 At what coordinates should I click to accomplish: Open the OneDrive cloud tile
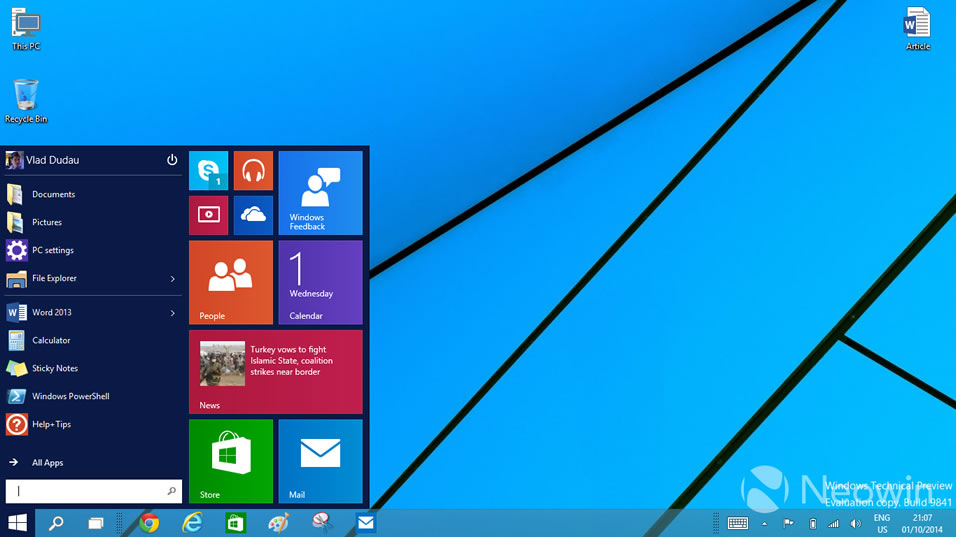(x=253, y=215)
